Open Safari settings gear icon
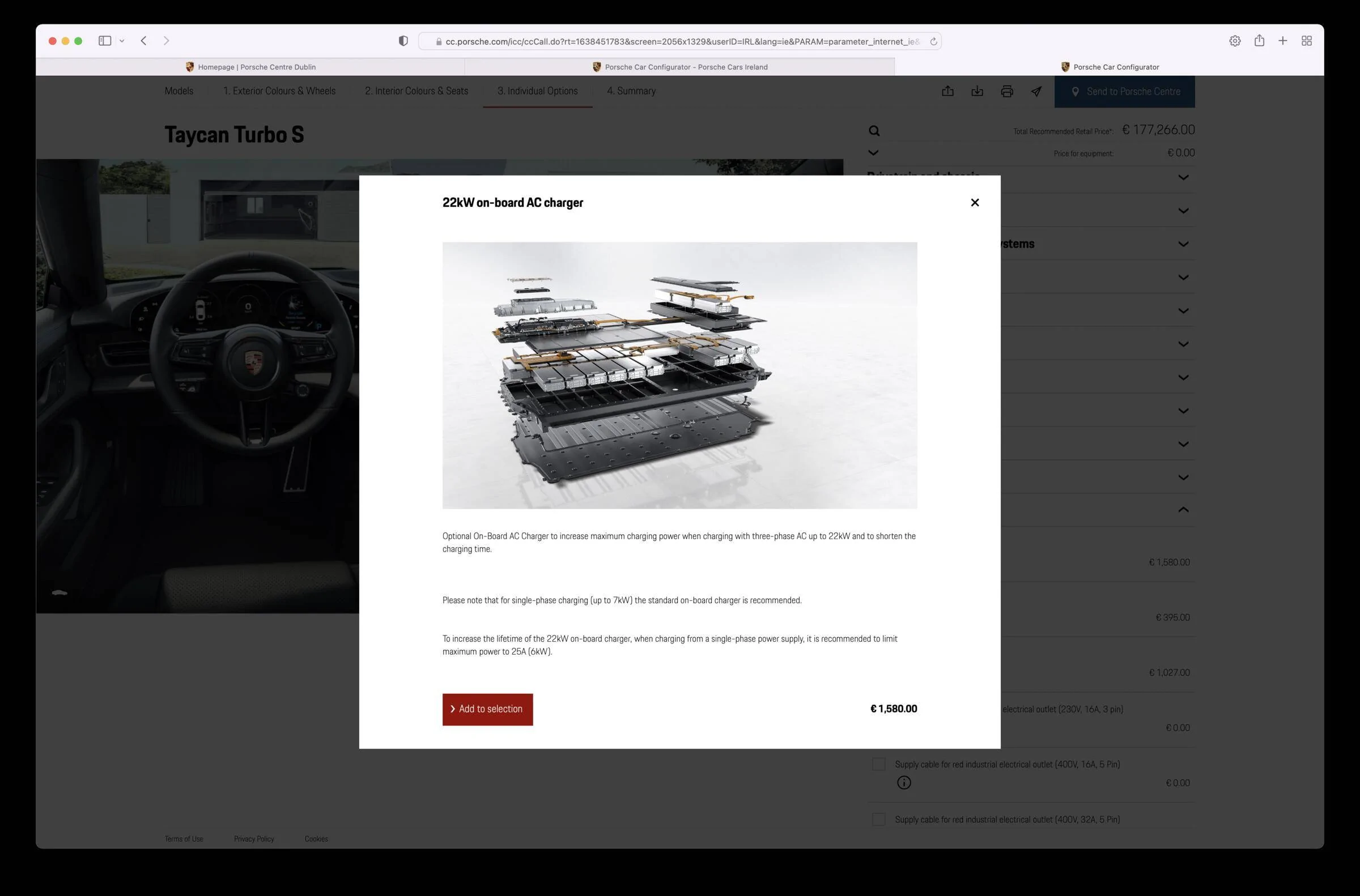This screenshot has width=1360, height=896. click(1235, 41)
